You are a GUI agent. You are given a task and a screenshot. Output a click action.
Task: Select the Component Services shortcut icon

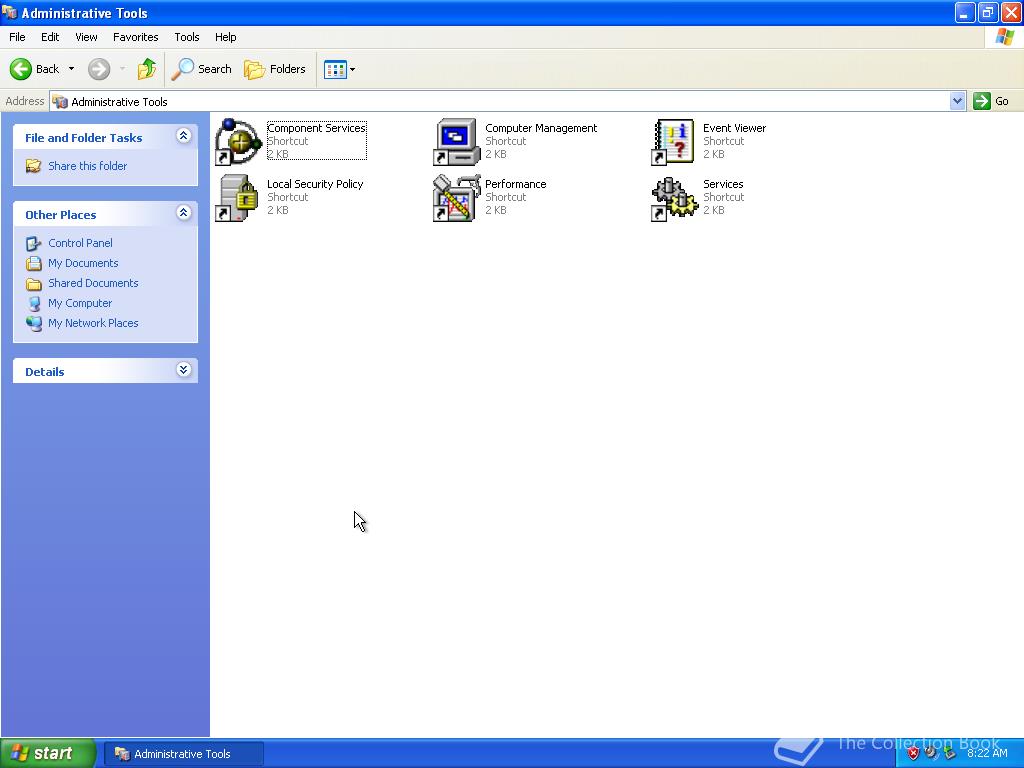click(238, 142)
